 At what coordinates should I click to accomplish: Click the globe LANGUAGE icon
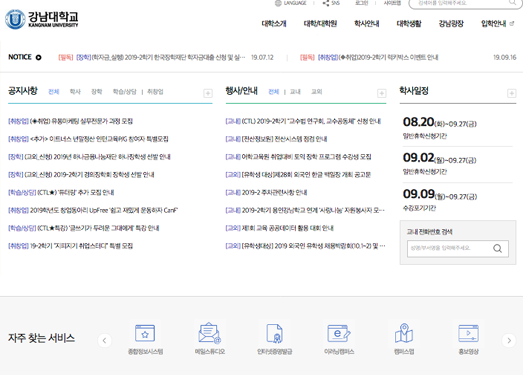click(x=278, y=3)
